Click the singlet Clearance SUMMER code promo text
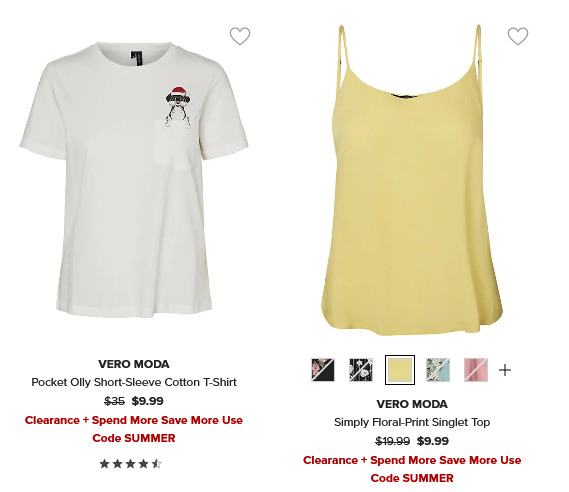The image size is (569, 492). tap(412, 469)
